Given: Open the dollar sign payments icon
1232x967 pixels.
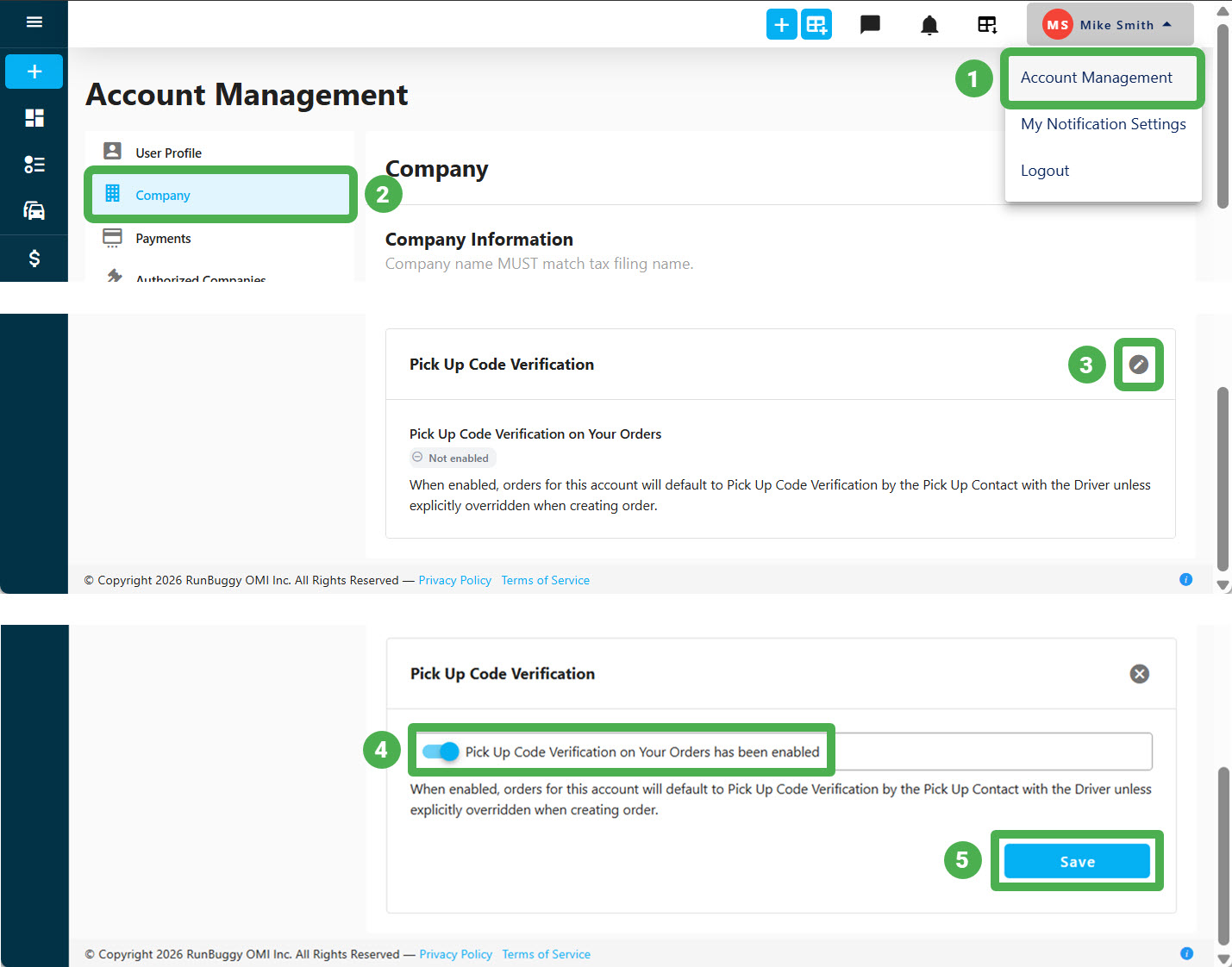Looking at the screenshot, I should pyautogui.click(x=34, y=258).
